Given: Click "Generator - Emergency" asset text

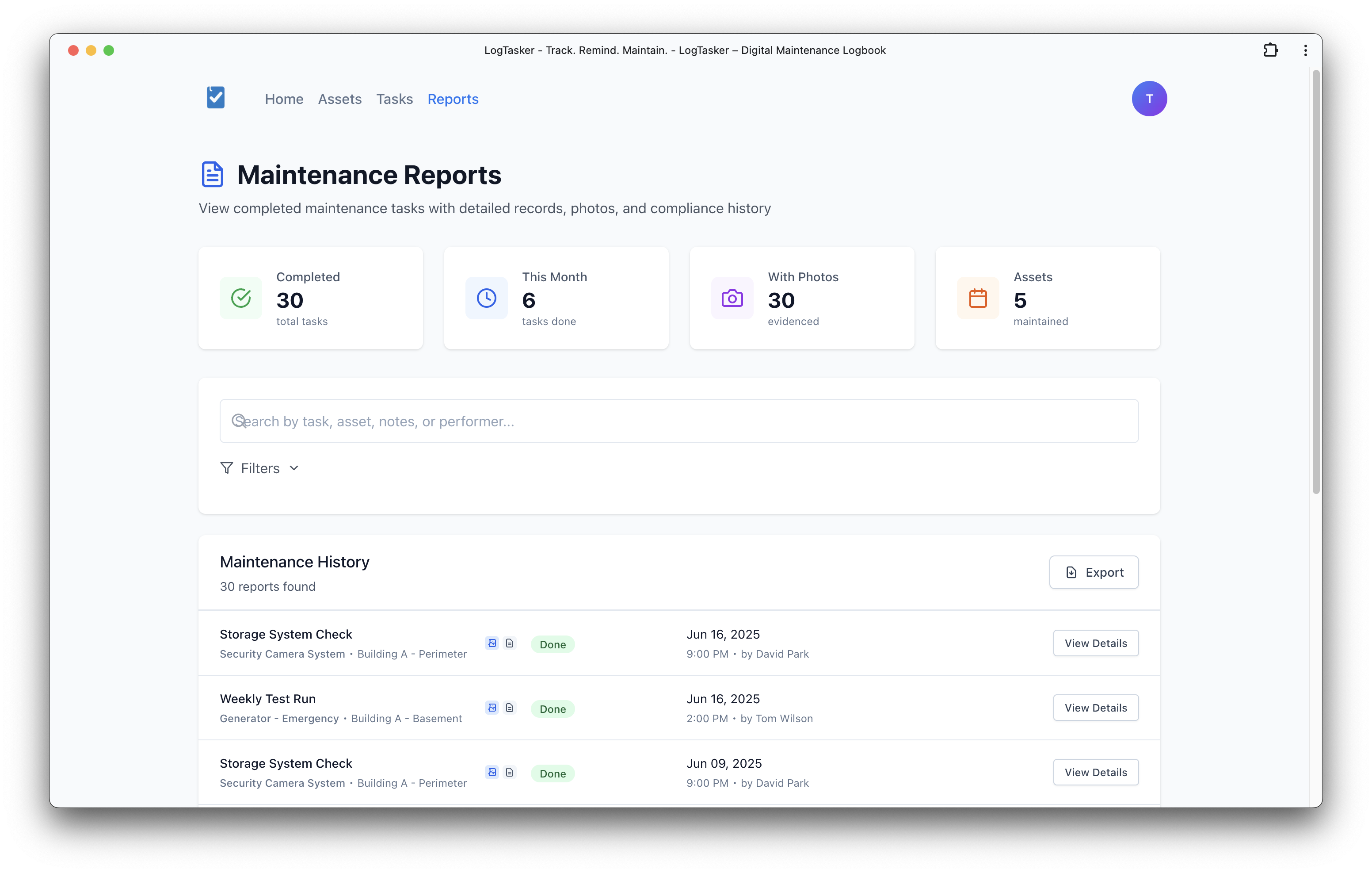Looking at the screenshot, I should pyautogui.click(x=279, y=719).
